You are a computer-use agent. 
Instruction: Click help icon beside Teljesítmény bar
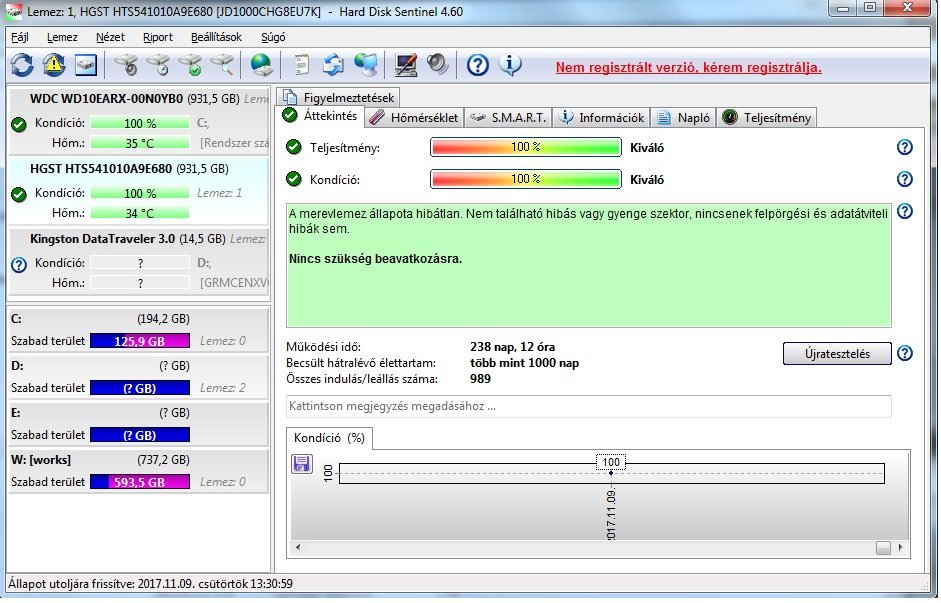[x=904, y=148]
